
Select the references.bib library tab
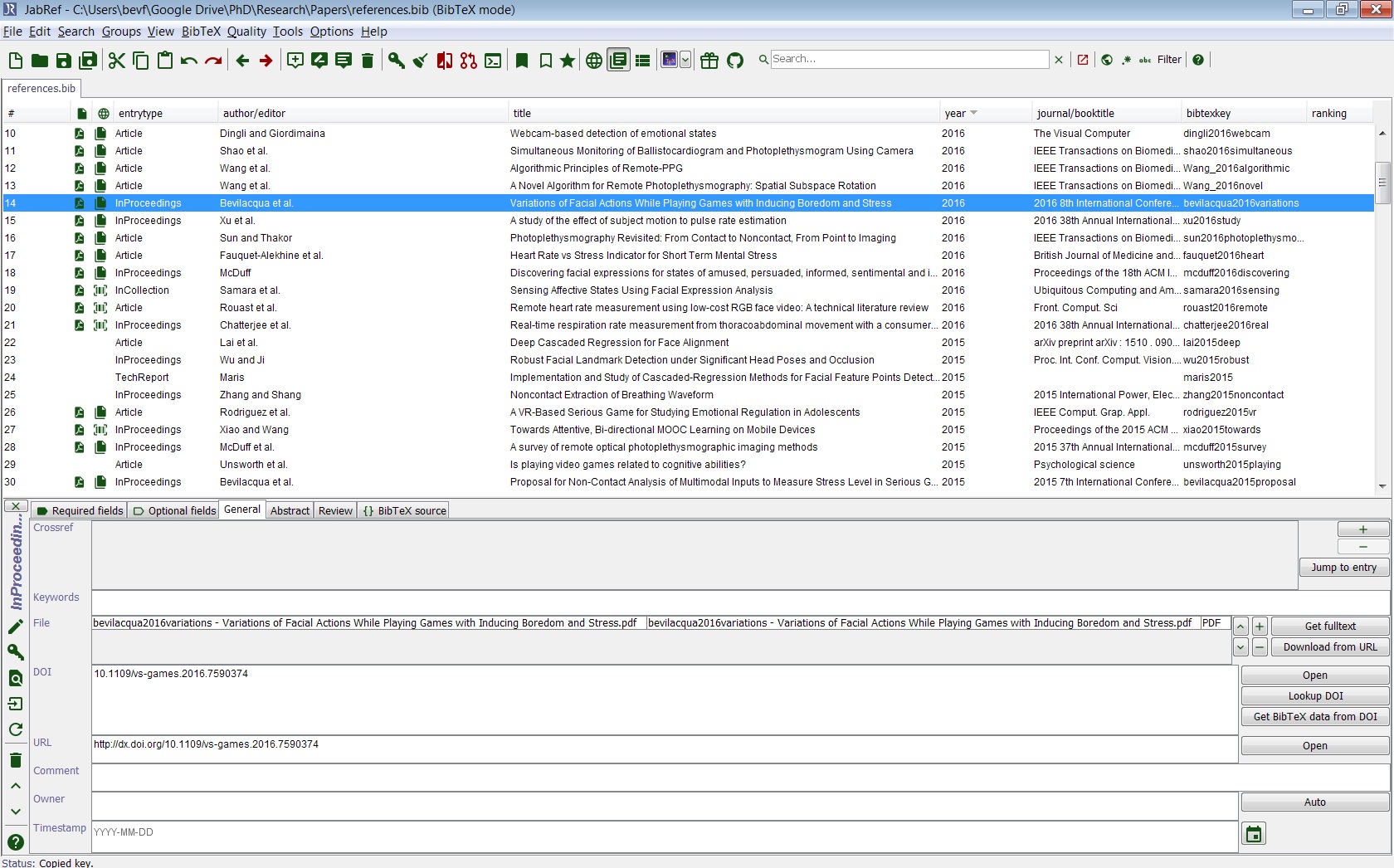point(41,89)
